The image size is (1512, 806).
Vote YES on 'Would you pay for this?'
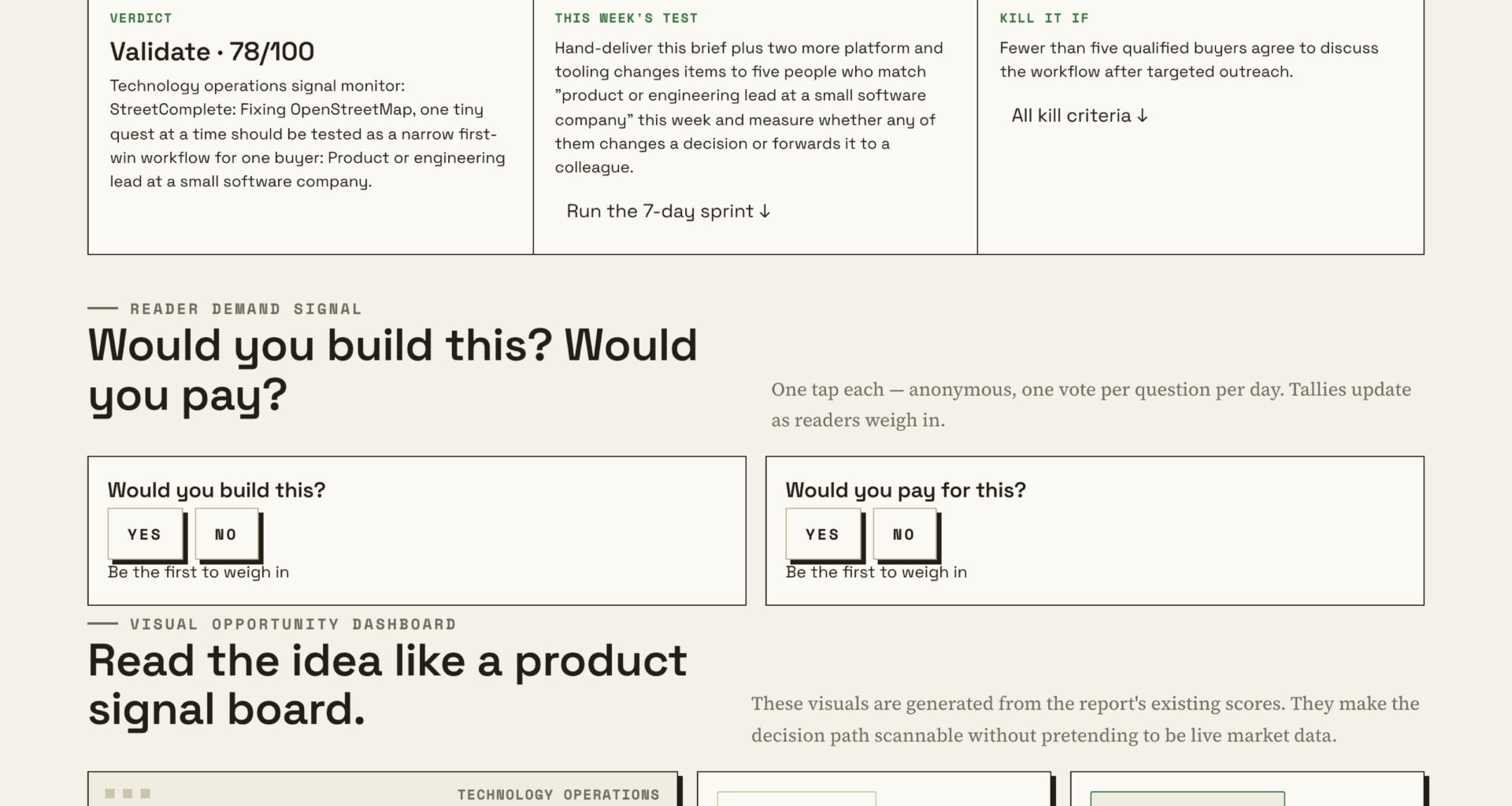click(823, 534)
